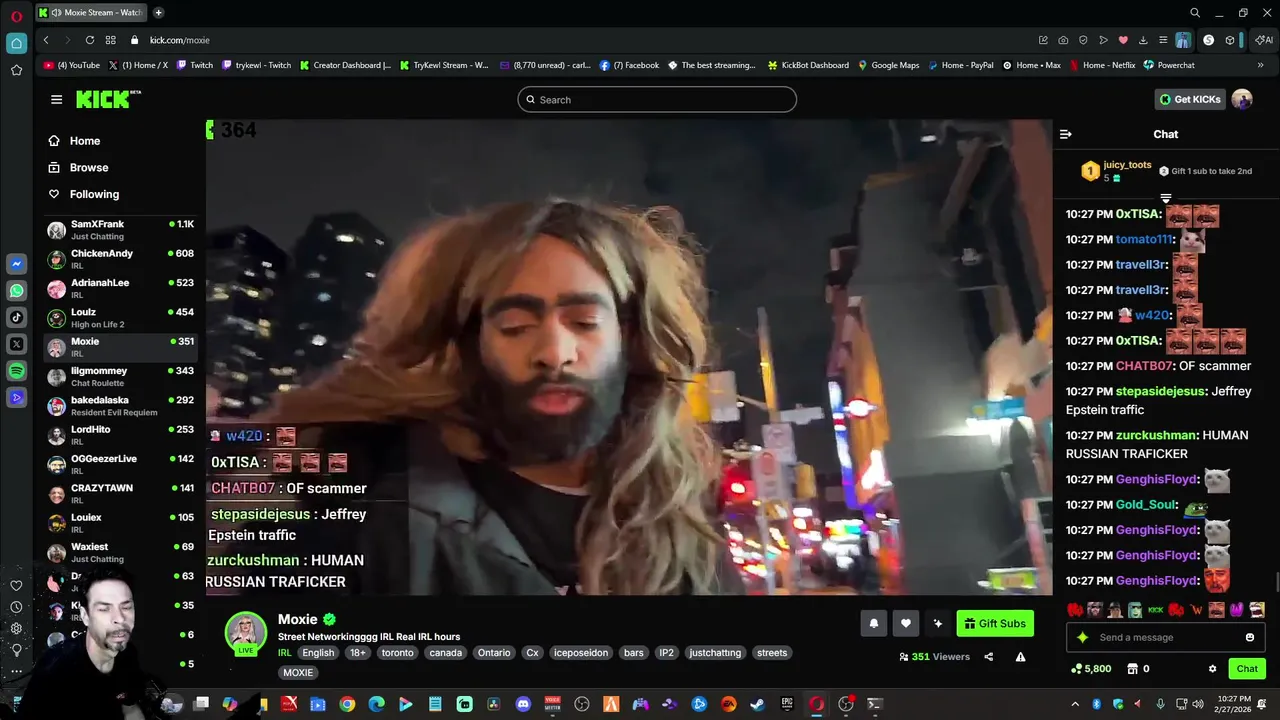Open the KickBot Dashboard bookmark

coord(808,65)
